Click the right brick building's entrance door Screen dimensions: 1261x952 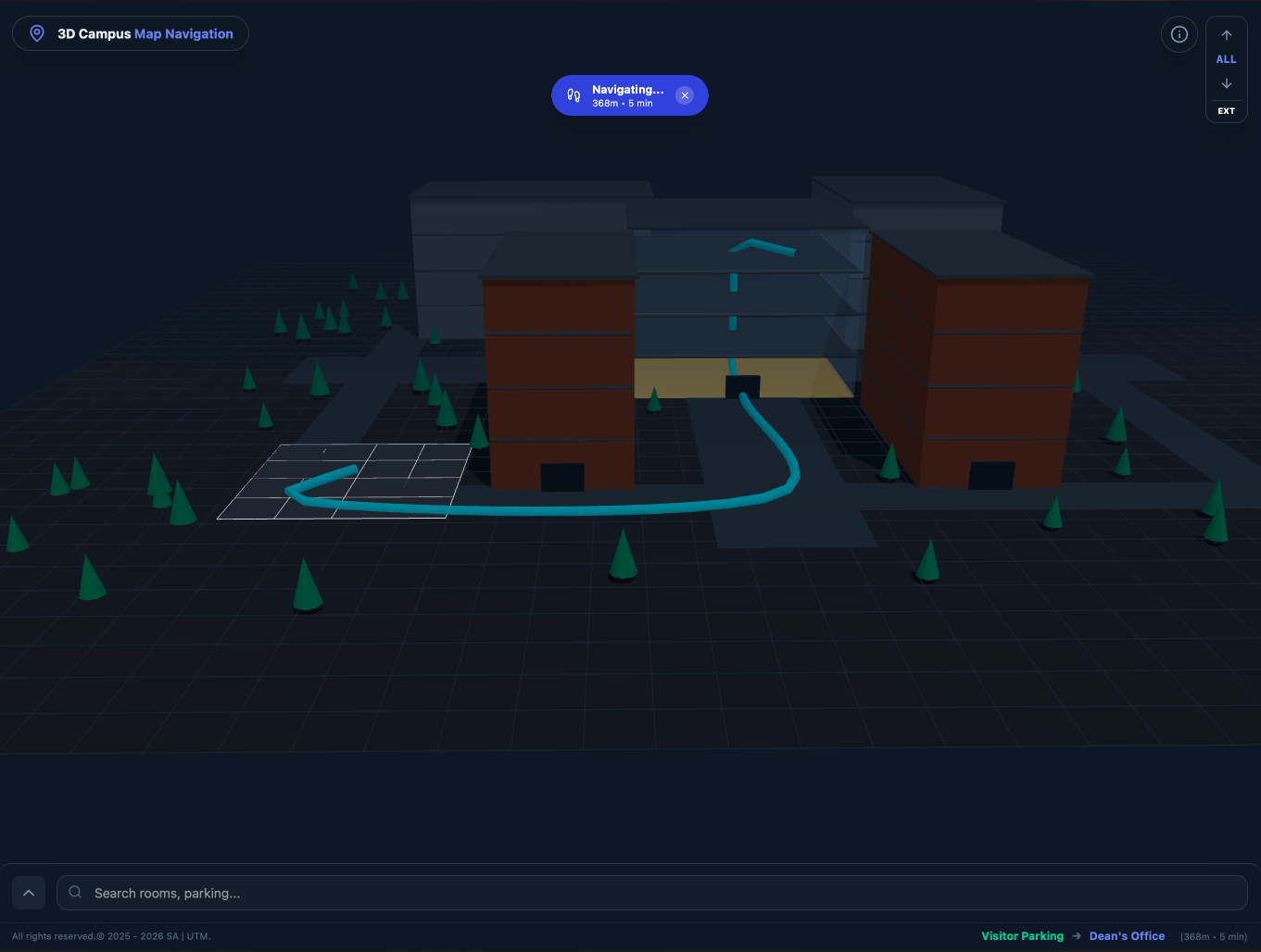[x=990, y=475]
